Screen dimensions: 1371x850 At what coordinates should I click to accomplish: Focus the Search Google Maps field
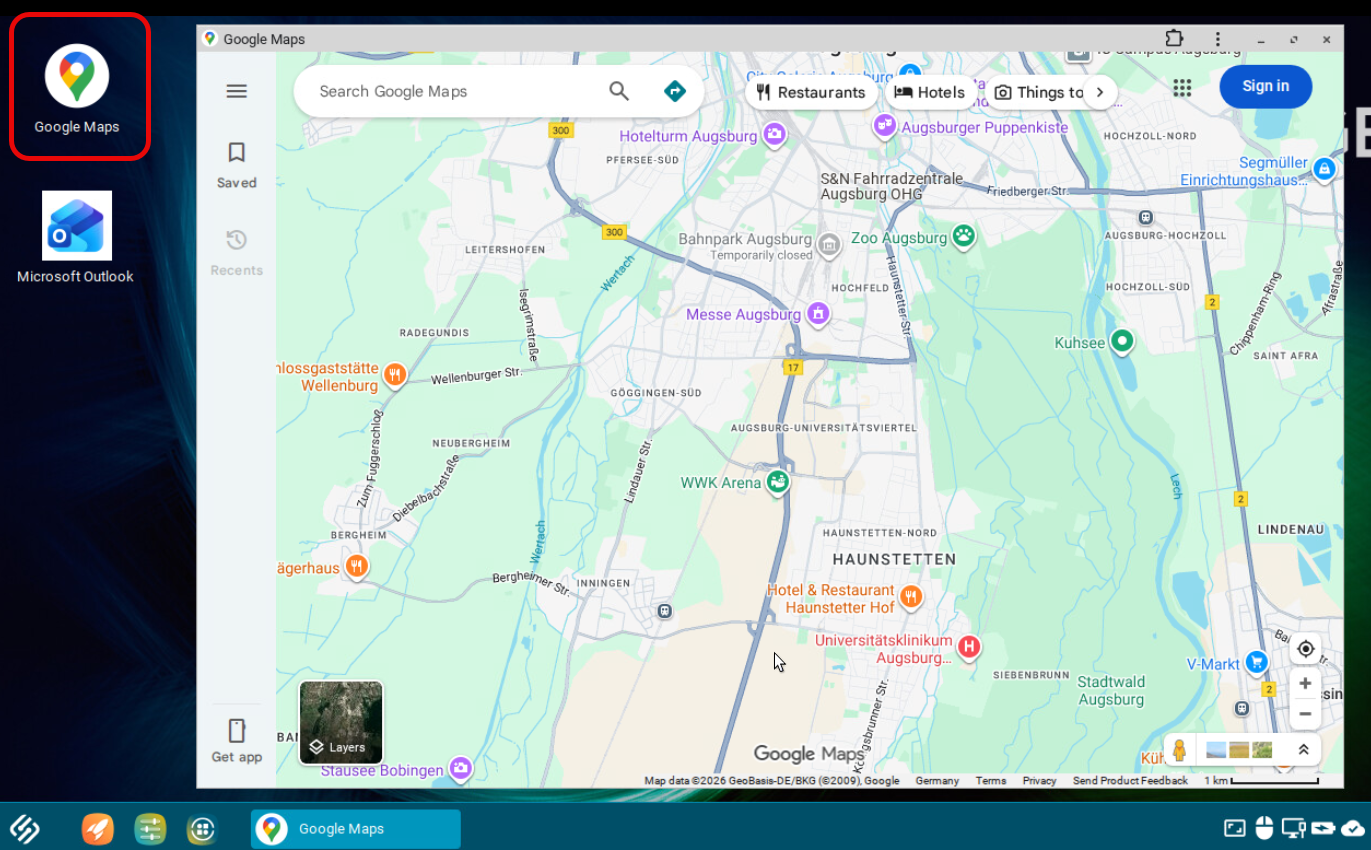(450, 91)
